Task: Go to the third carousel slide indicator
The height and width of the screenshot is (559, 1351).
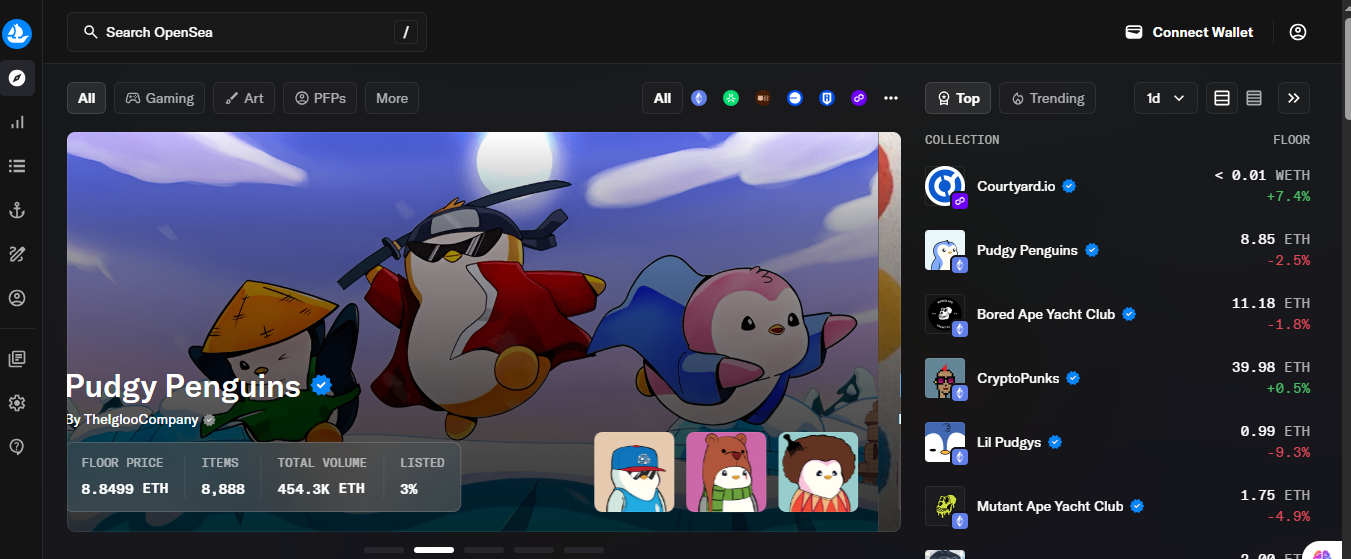Action: (x=484, y=550)
